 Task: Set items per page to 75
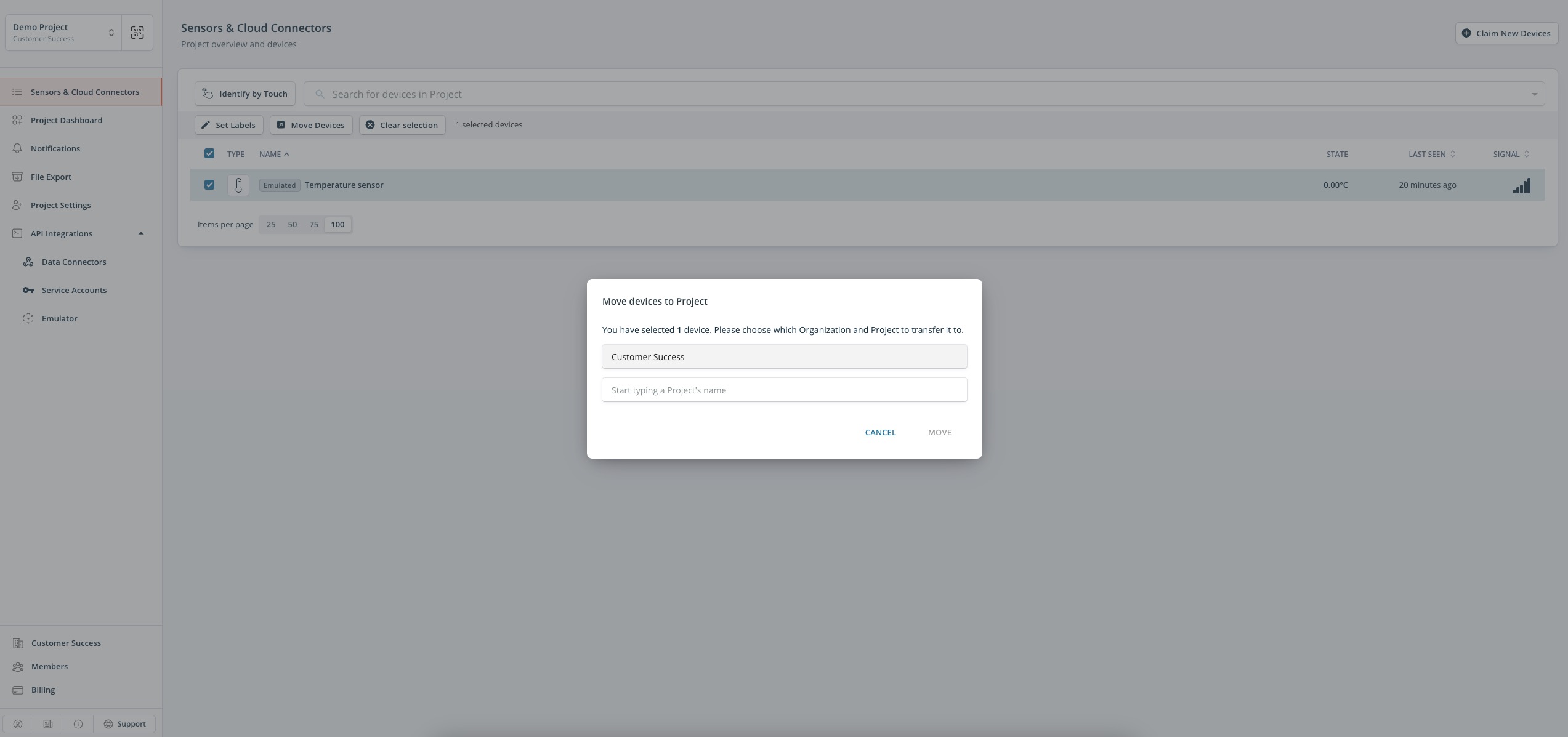[x=313, y=225]
